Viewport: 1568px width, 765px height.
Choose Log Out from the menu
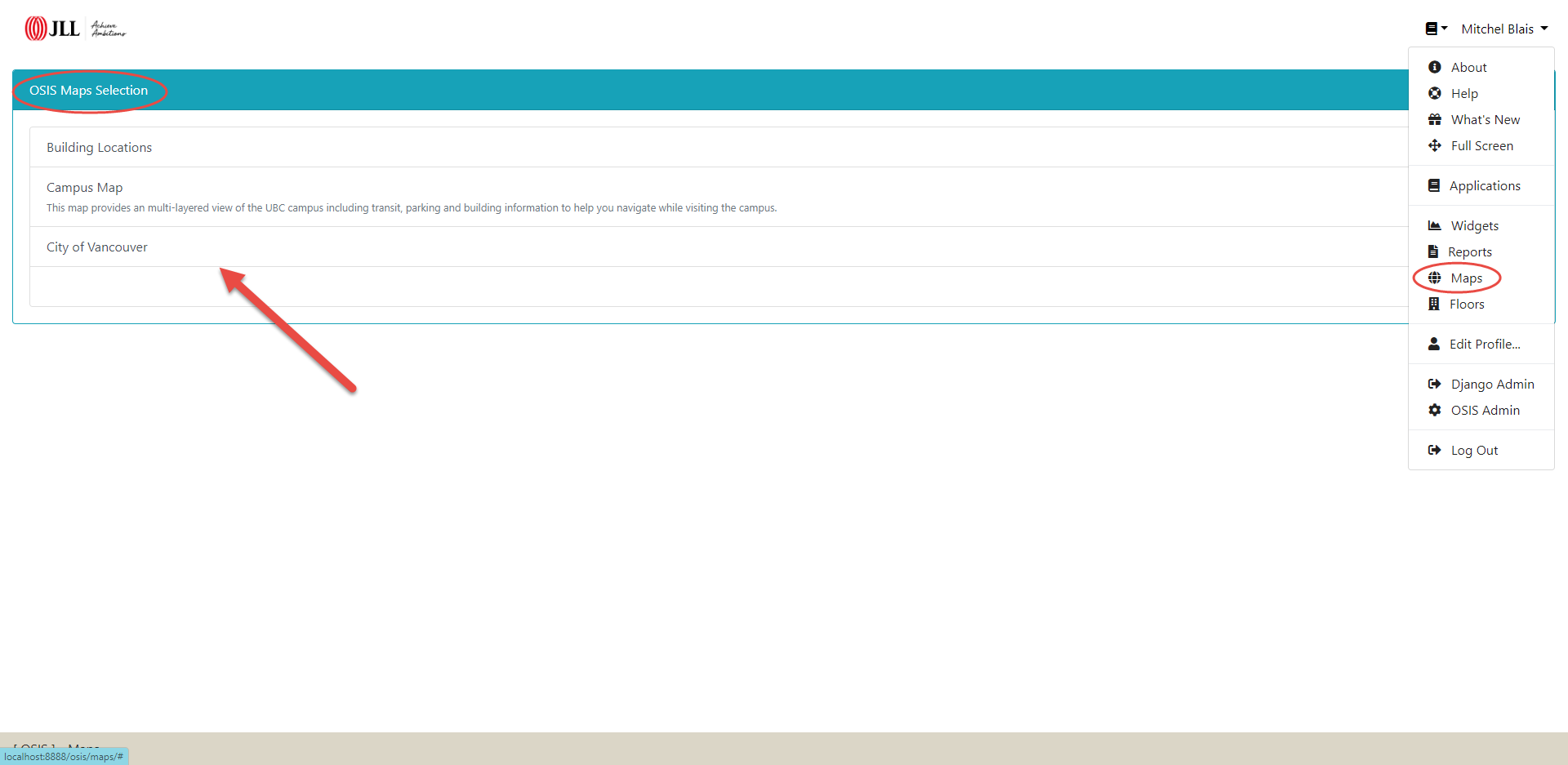(x=1474, y=450)
